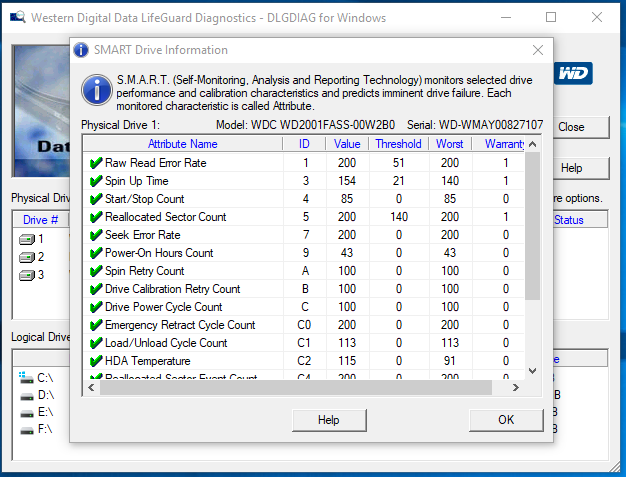The image size is (626, 477).
Task: Click the DLGDIAG app icon in title bar
Action: click(x=18, y=17)
